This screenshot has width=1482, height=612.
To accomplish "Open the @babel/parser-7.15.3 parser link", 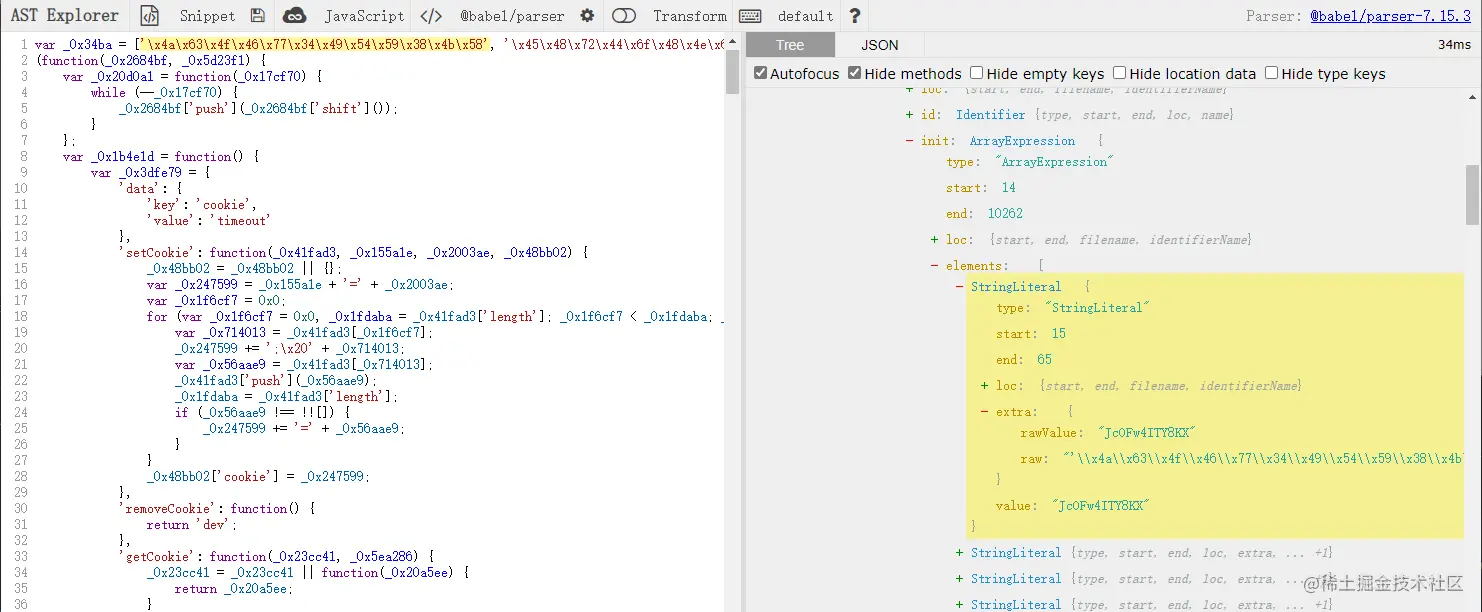I will point(1391,16).
